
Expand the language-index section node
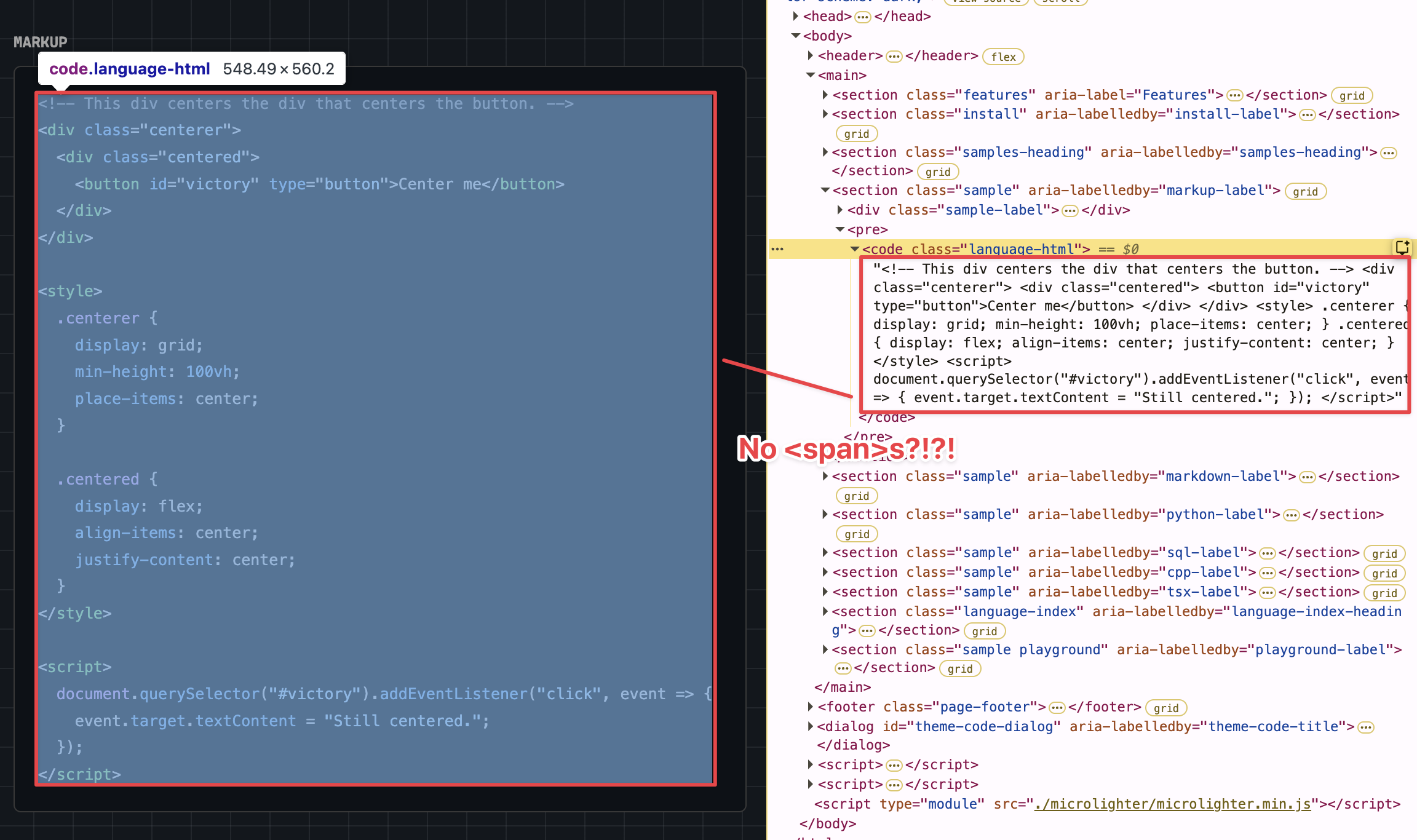click(x=825, y=611)
